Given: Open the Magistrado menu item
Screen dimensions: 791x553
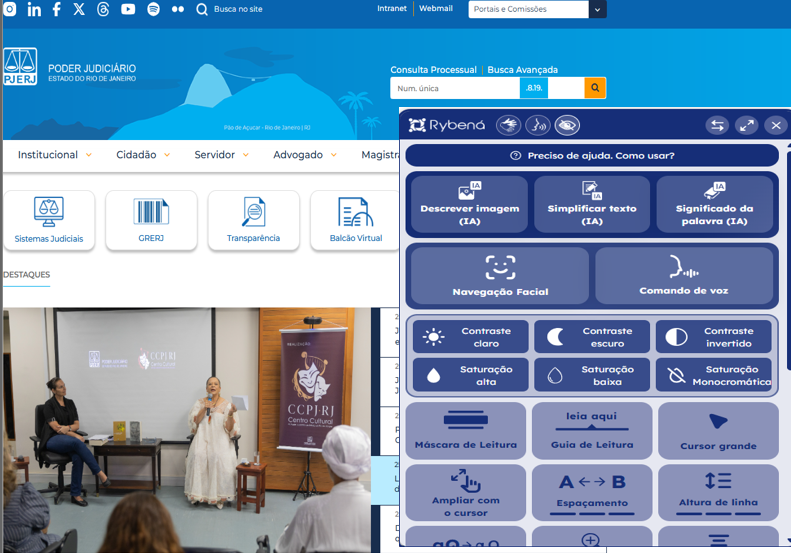Looking at the screenshot, I should tap(380, 155).
